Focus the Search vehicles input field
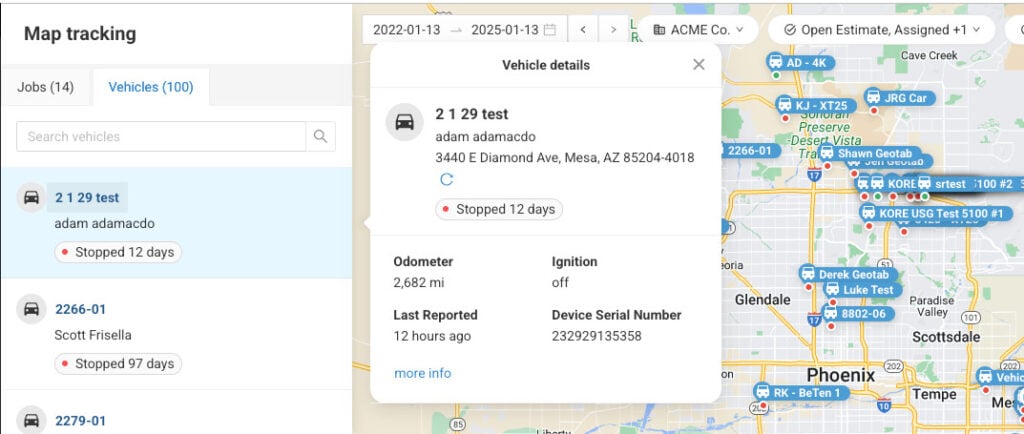1024x434 pixels. point(160,137)
